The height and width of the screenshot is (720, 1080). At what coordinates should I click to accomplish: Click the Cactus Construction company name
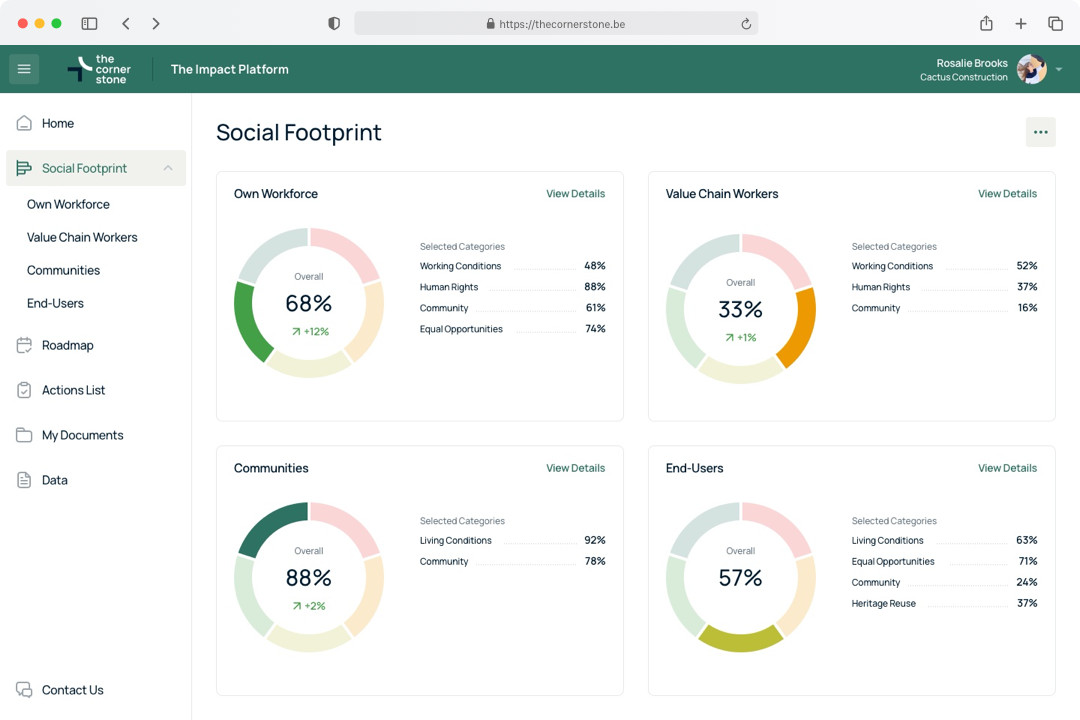pyautogui.click(x=964, y=77)
